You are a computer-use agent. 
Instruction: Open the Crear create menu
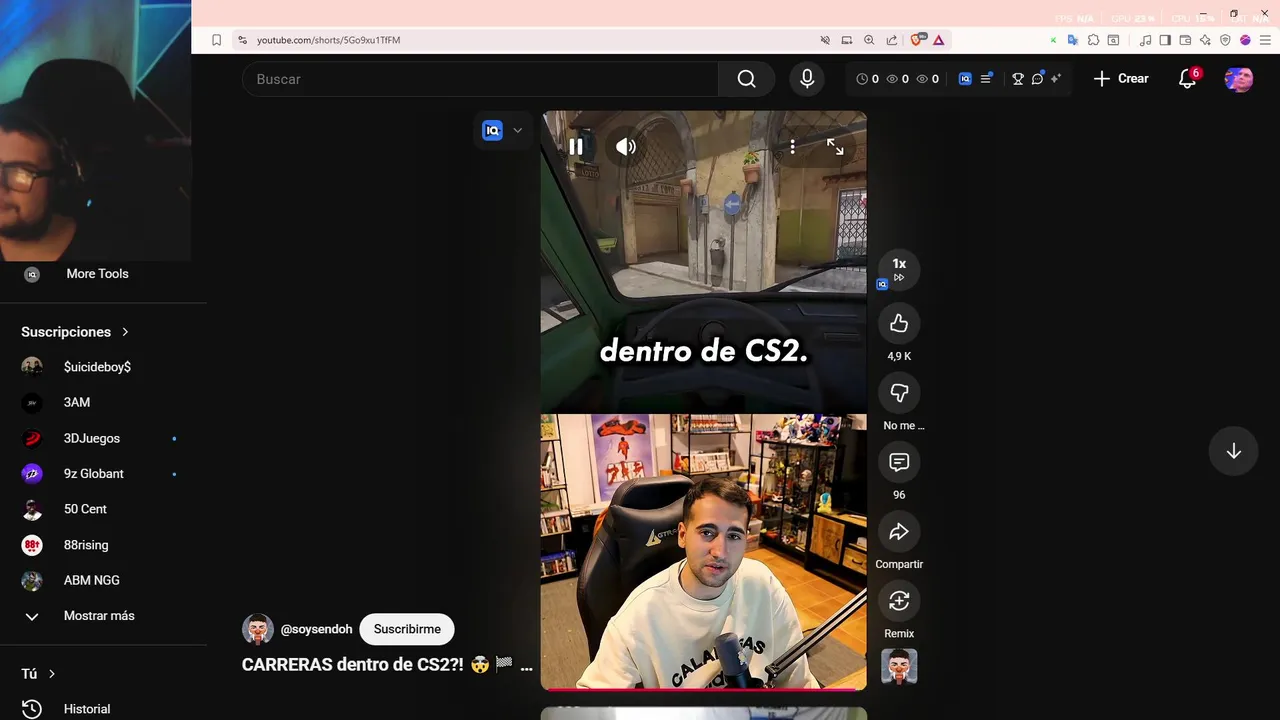(1121, 79)
